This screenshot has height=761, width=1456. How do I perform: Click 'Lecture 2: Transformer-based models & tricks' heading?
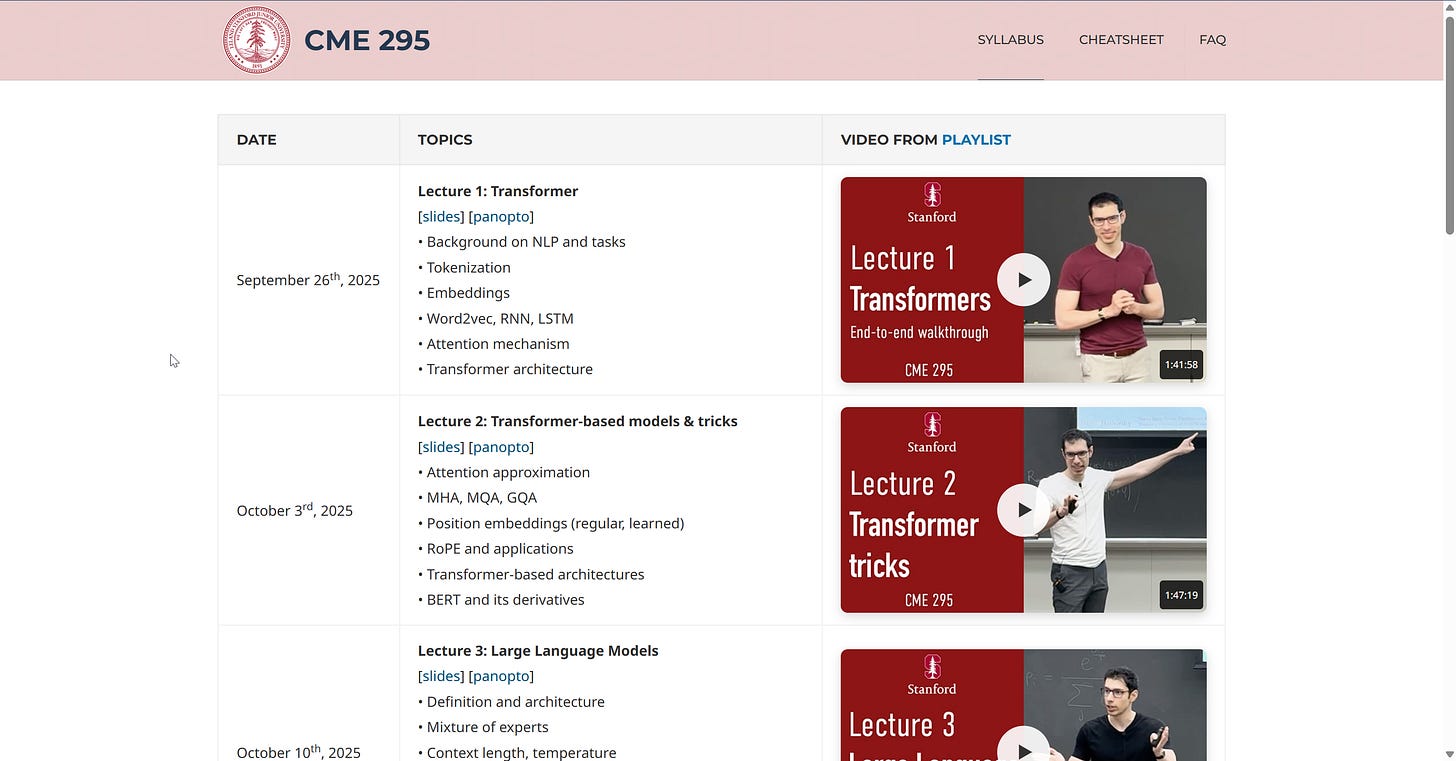(x=578, y=421)
